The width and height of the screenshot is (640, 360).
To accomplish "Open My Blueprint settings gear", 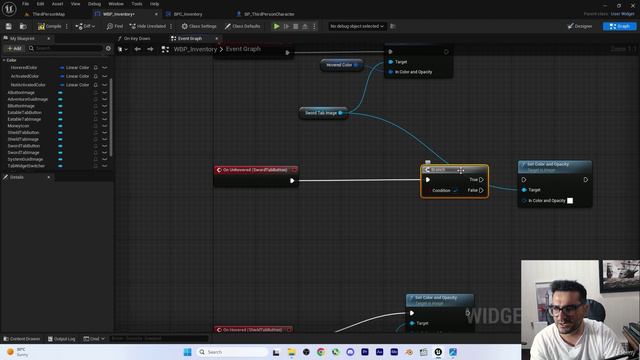I will pos(108,48).
